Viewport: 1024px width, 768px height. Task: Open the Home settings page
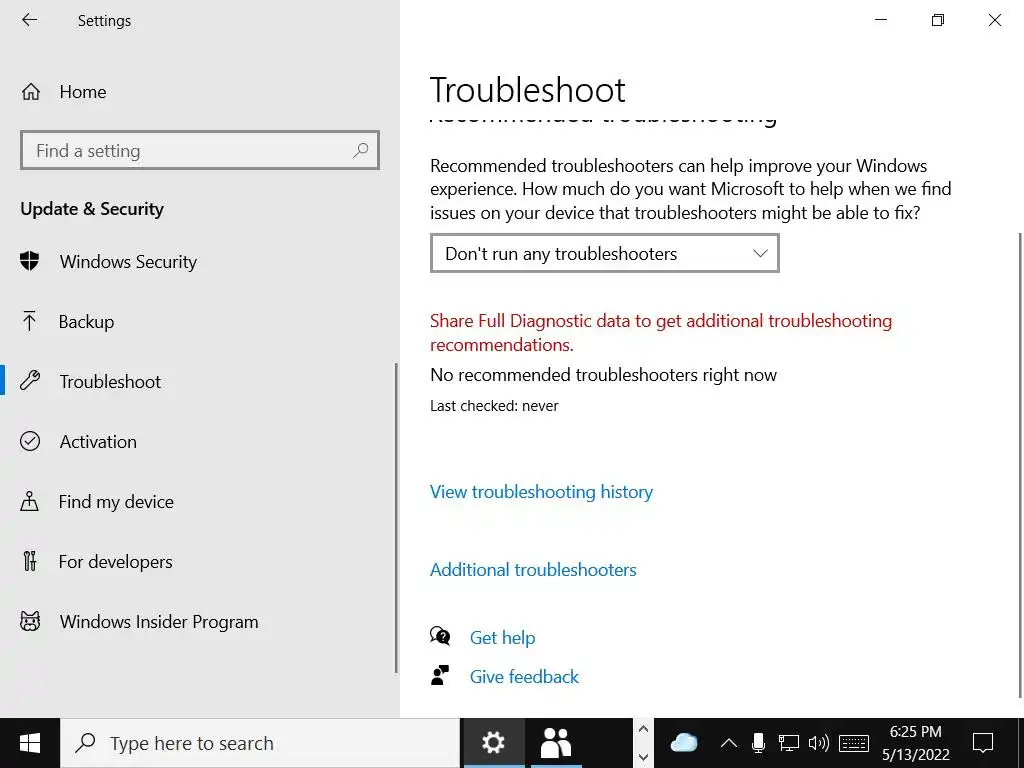coord(83,92)
